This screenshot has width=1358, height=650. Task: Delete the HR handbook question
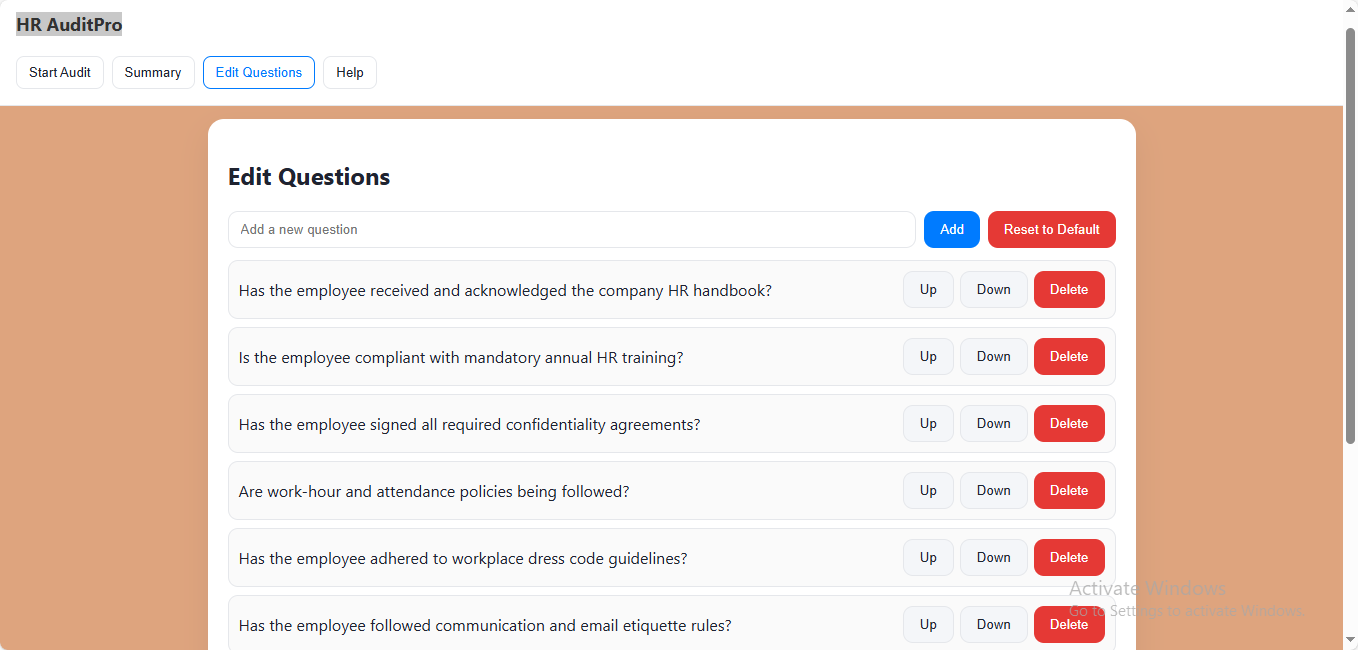1068,290
